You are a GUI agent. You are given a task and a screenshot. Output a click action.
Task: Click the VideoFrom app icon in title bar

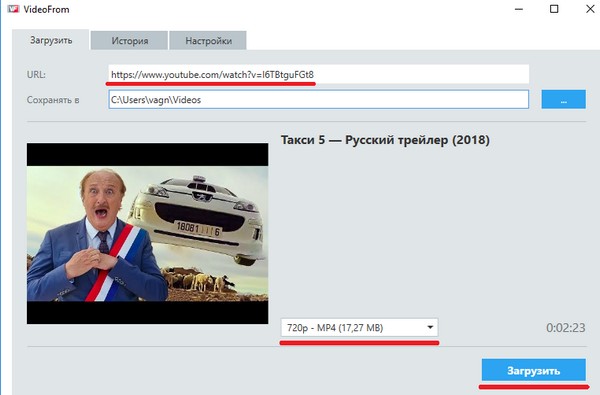(13, 8)
